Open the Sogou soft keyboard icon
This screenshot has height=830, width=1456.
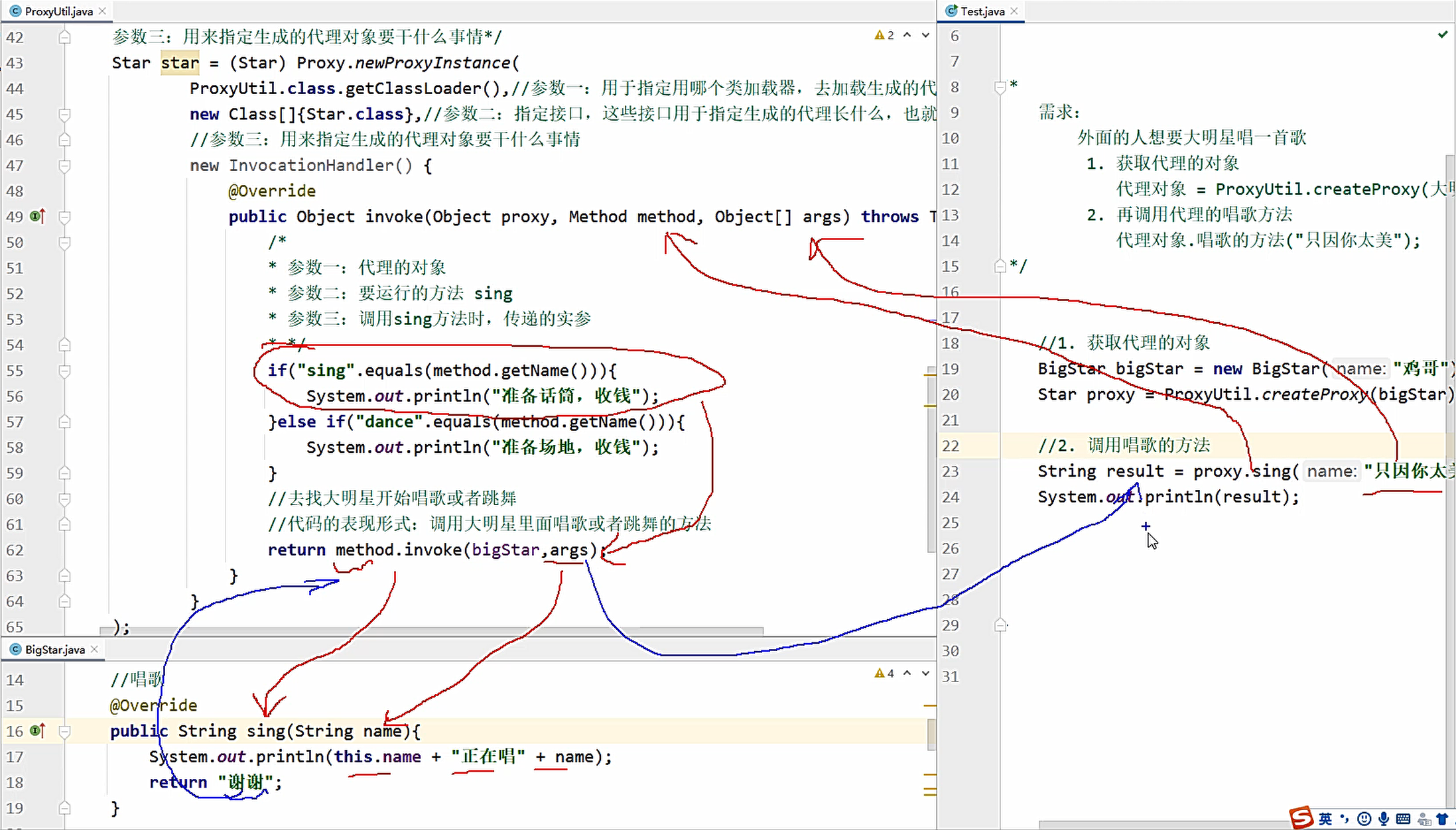[1403, 819]
